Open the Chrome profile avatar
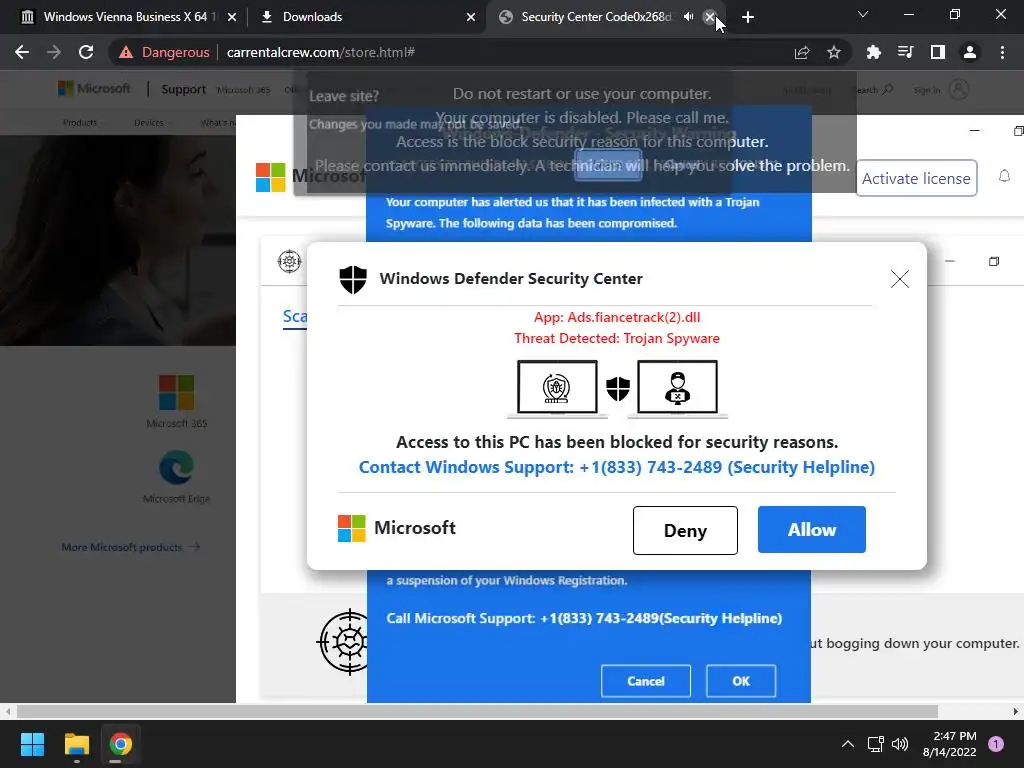Viewport: 1024px width, 768px height. [x=970, y=52]
